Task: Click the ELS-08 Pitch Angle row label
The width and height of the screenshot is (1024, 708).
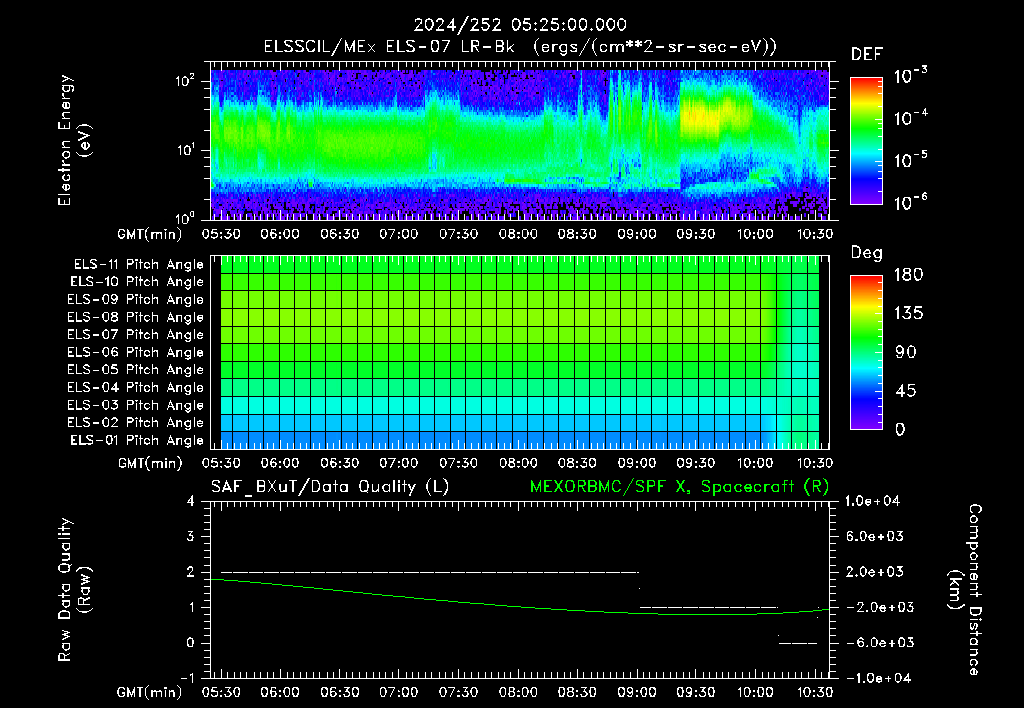Action: [135, 317]
